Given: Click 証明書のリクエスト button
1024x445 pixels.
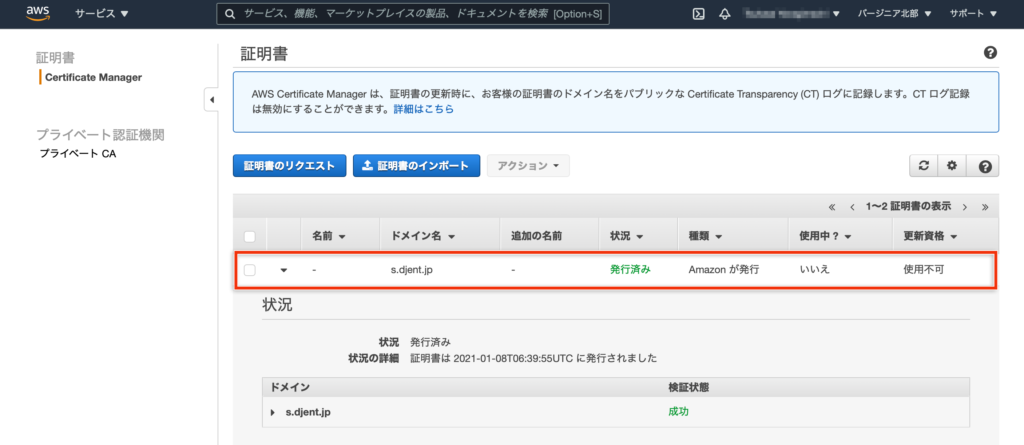Looking at the screenshot, I should pos(289,166).
